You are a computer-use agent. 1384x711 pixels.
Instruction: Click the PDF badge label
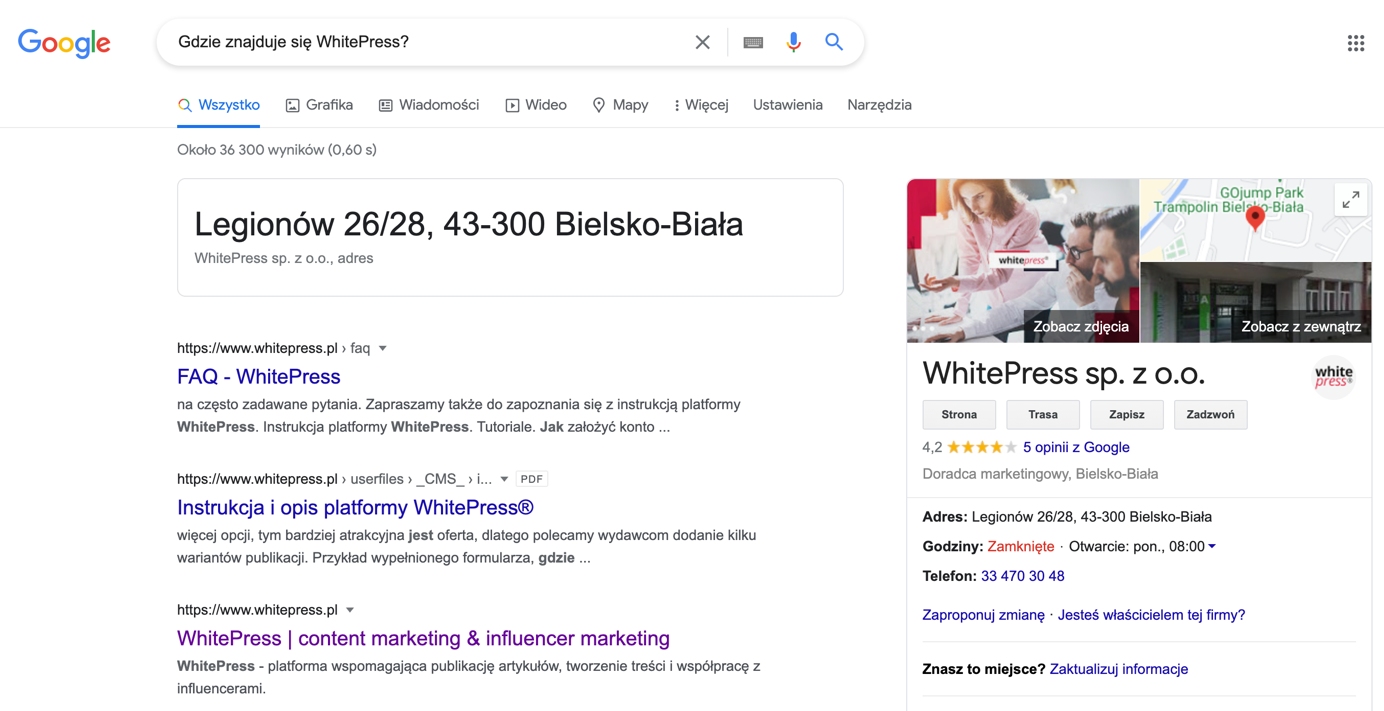532,480
